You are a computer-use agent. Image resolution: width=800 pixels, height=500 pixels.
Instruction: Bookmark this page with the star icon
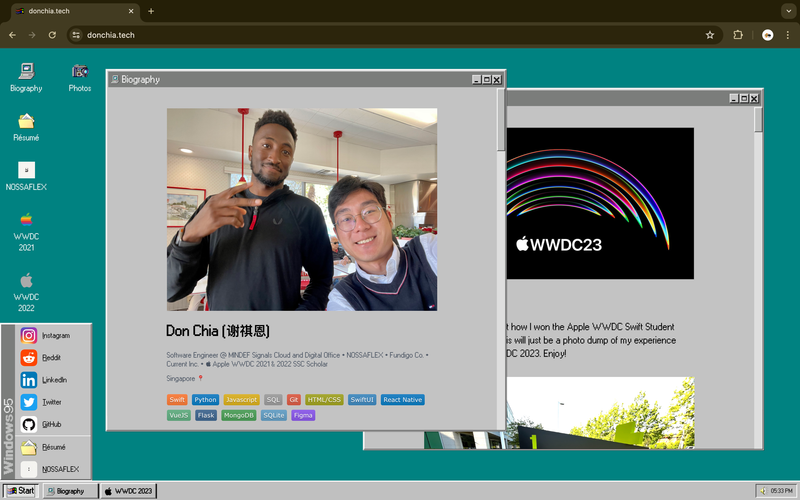710,35
